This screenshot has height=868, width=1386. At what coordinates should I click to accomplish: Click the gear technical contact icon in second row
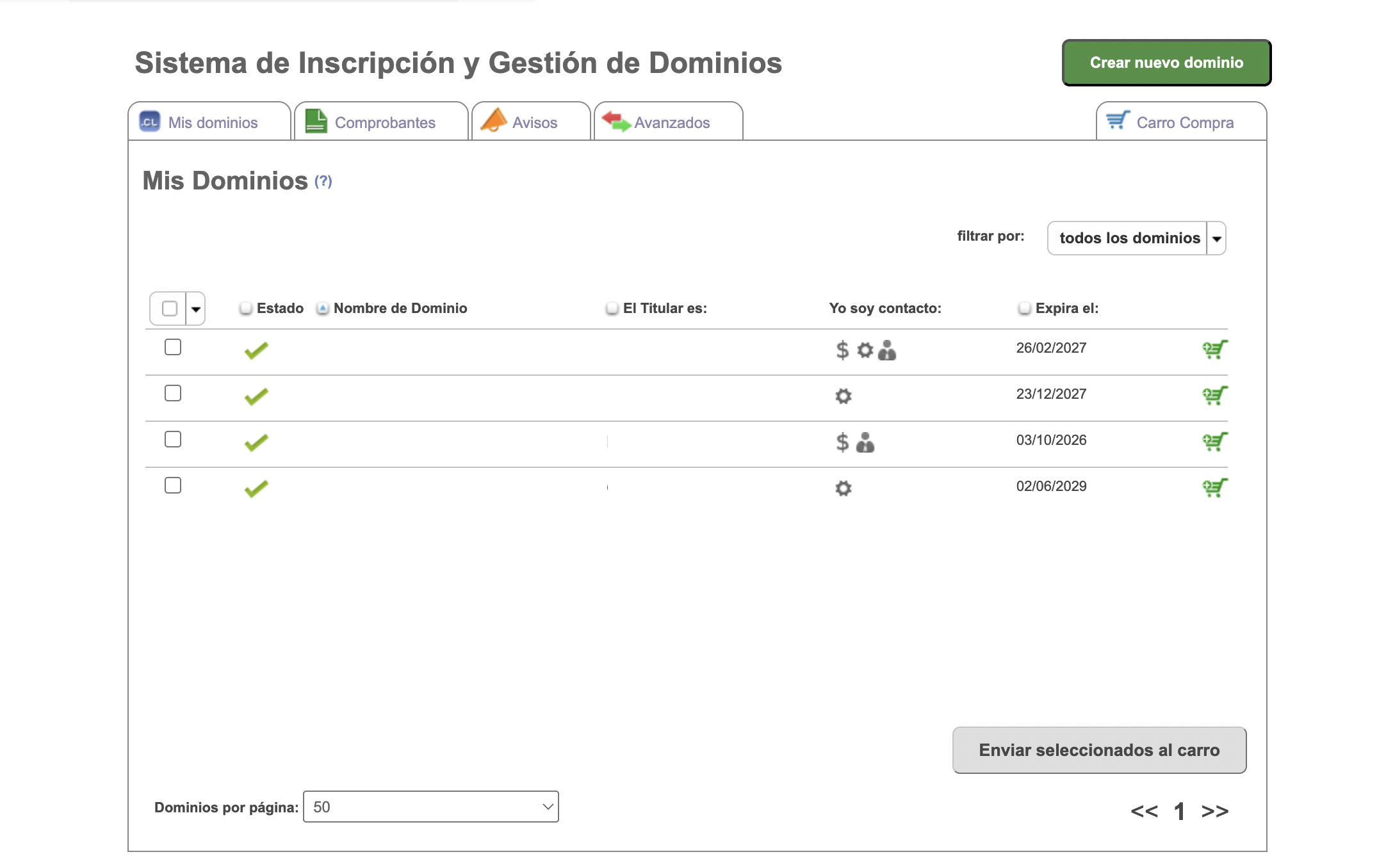(x=844, y=396)
